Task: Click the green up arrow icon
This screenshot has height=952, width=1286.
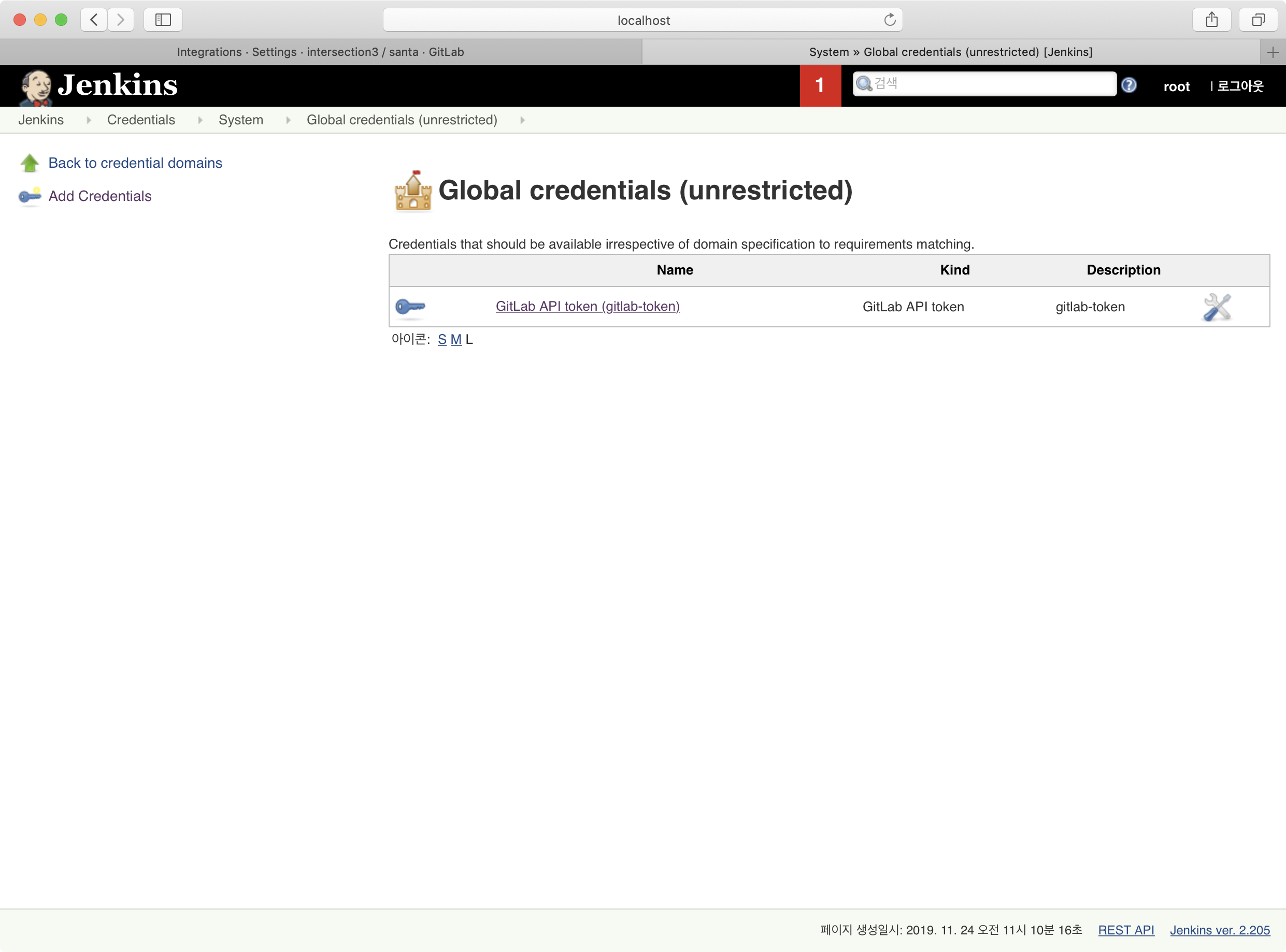Action: [30, 163]
